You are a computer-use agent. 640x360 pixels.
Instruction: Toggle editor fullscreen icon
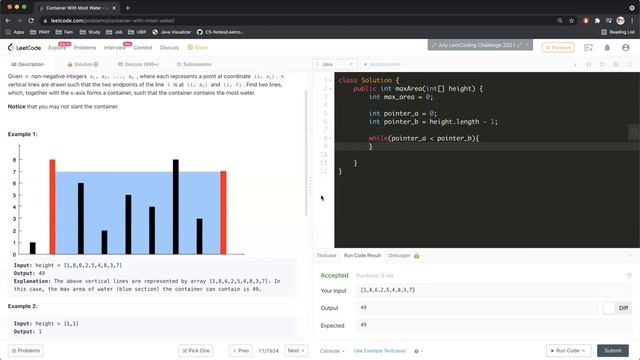(629, 64)
